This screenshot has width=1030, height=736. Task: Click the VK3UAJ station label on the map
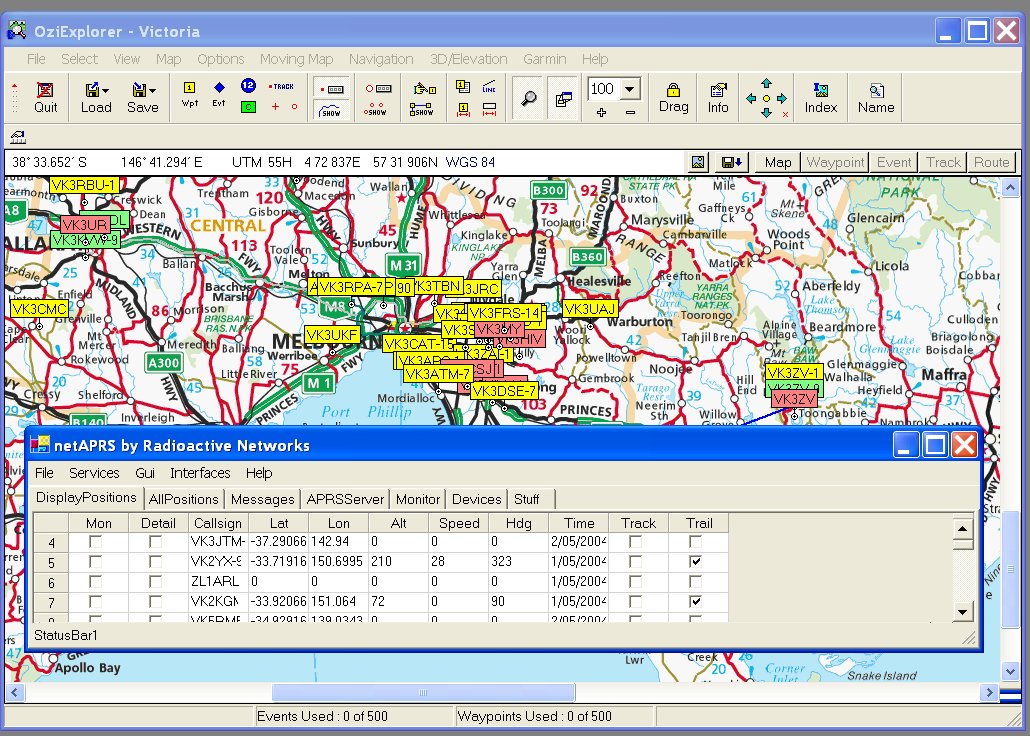click(x=590, y=309)
